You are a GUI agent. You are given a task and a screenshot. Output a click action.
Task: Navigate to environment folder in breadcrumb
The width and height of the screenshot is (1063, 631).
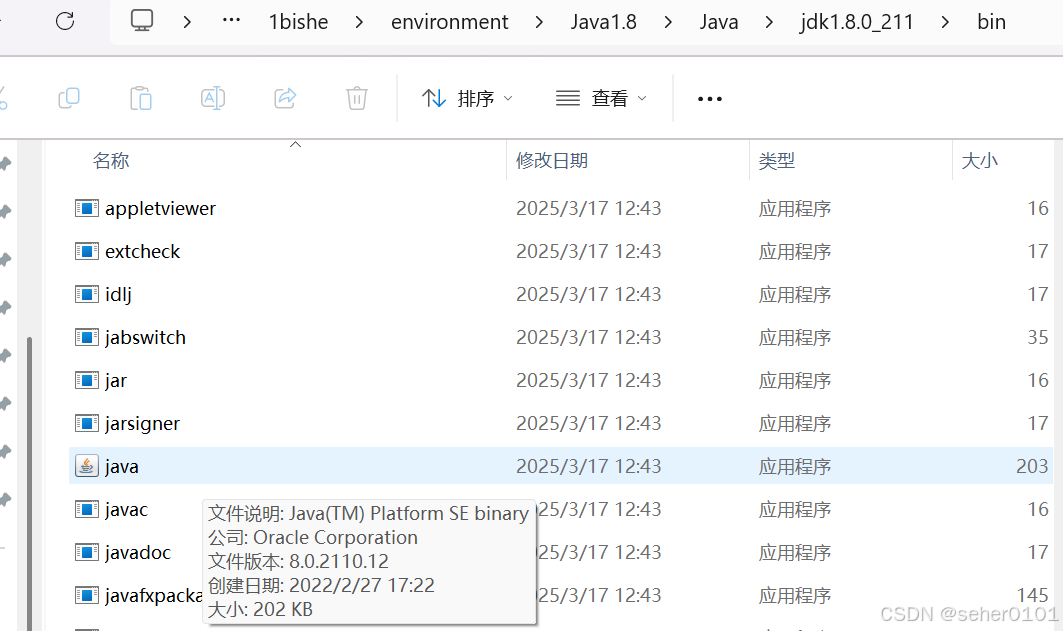tap(449, 22)
